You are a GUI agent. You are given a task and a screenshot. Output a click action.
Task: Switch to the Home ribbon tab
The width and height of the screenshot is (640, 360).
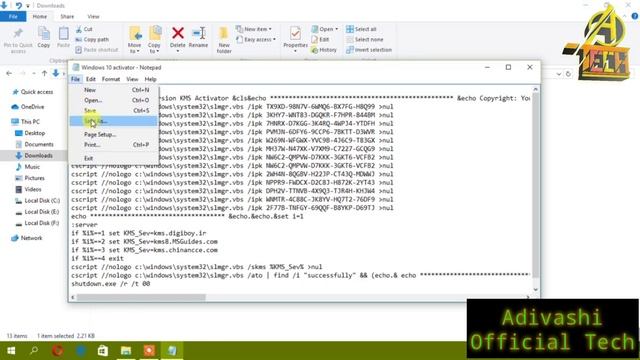pyautogui.click(x=40, y=17)
